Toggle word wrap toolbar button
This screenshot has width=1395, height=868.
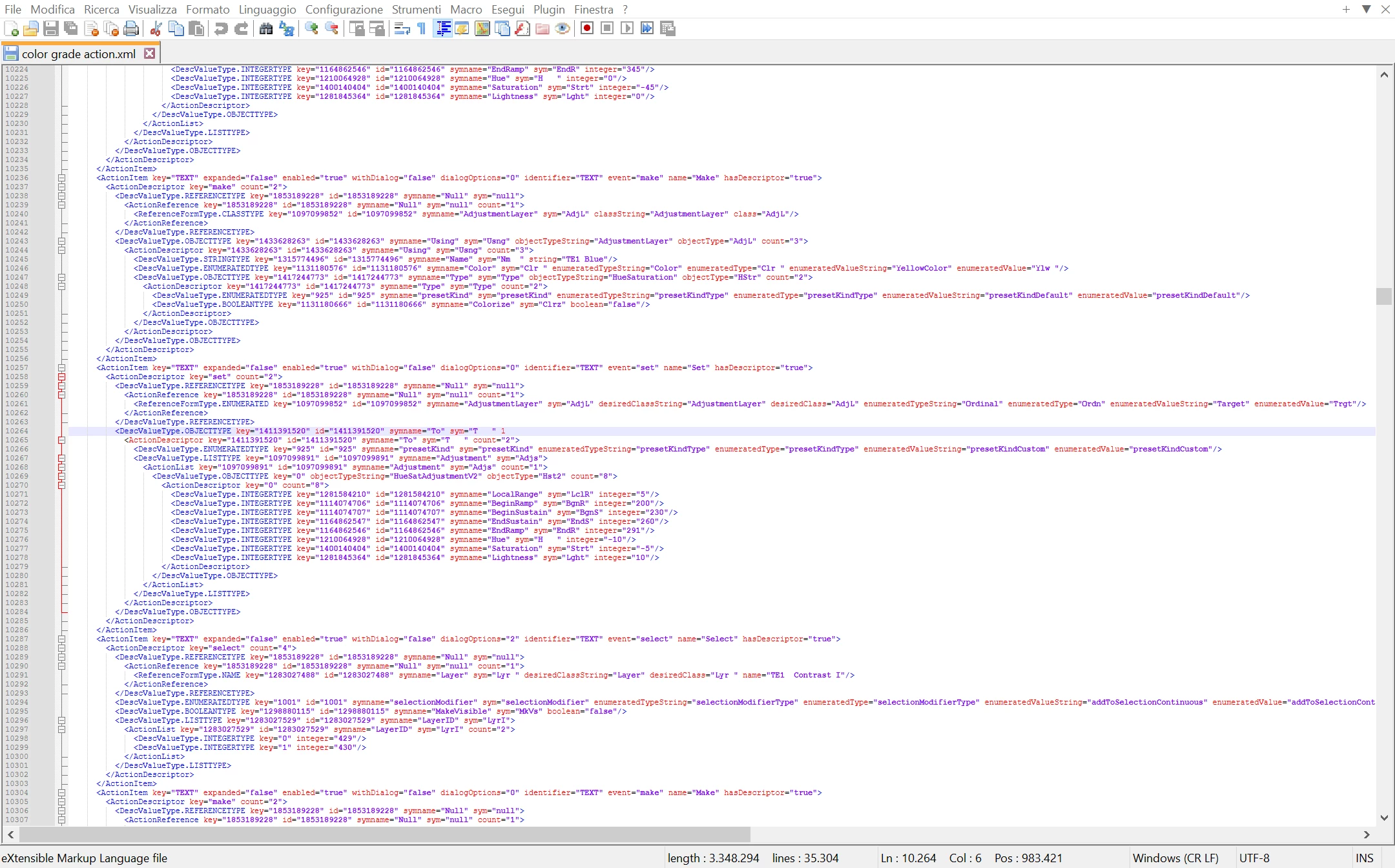pos(402,28)
